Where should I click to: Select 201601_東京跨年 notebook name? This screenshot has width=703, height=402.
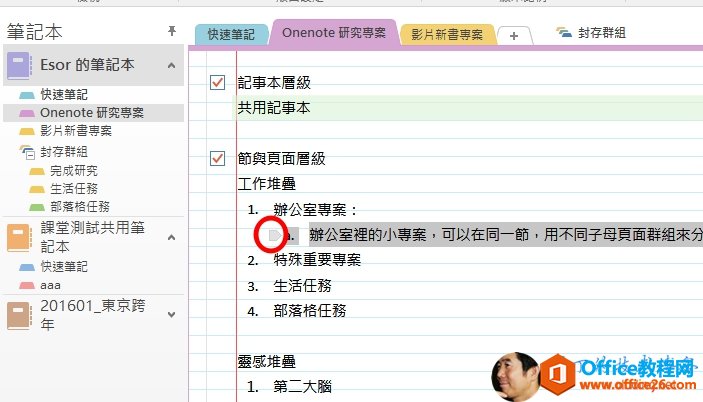pyautogui.click(x=92, y=315)
